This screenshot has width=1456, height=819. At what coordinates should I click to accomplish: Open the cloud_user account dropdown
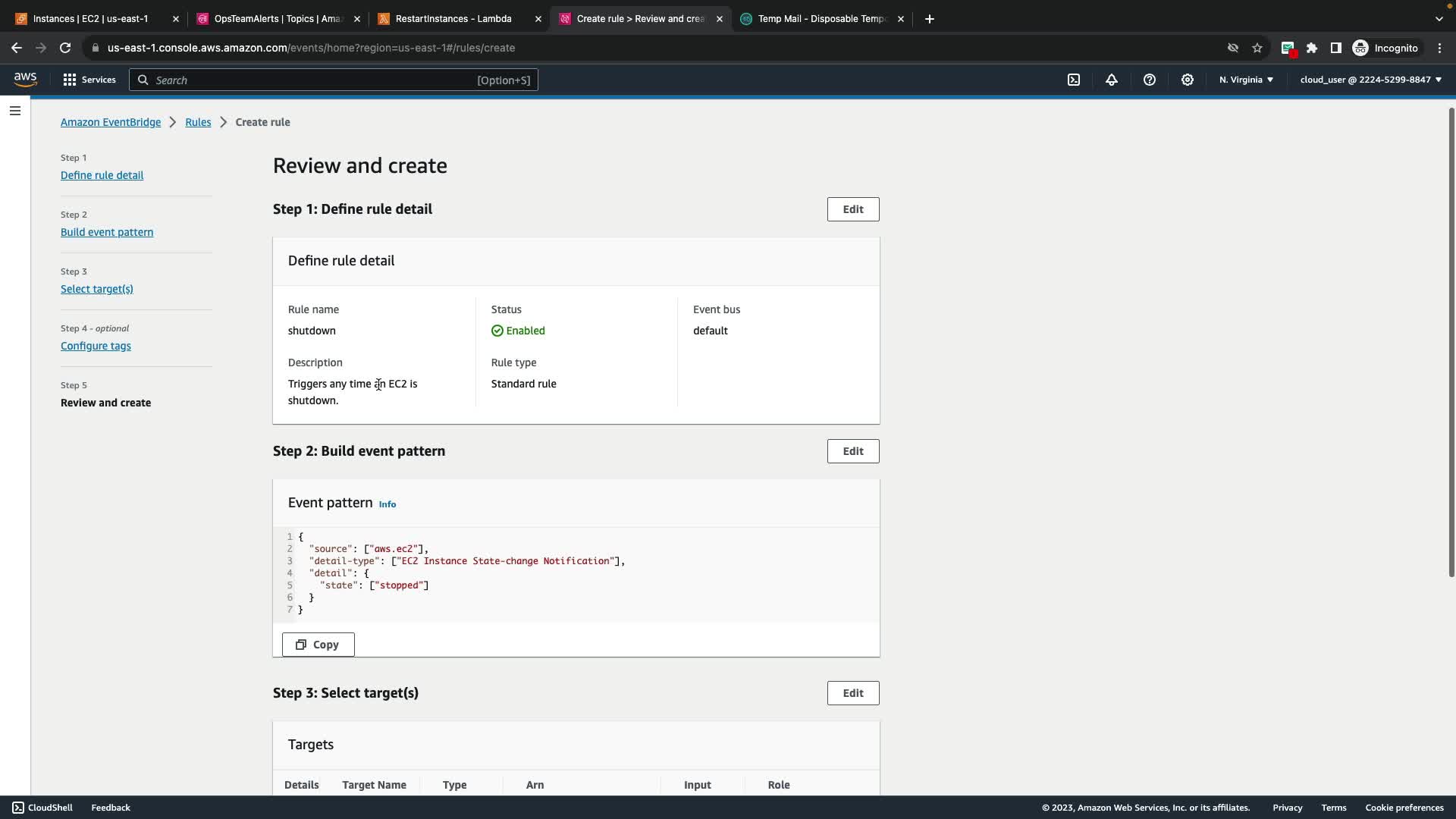pyautogui.click(x=1370, y=80)
